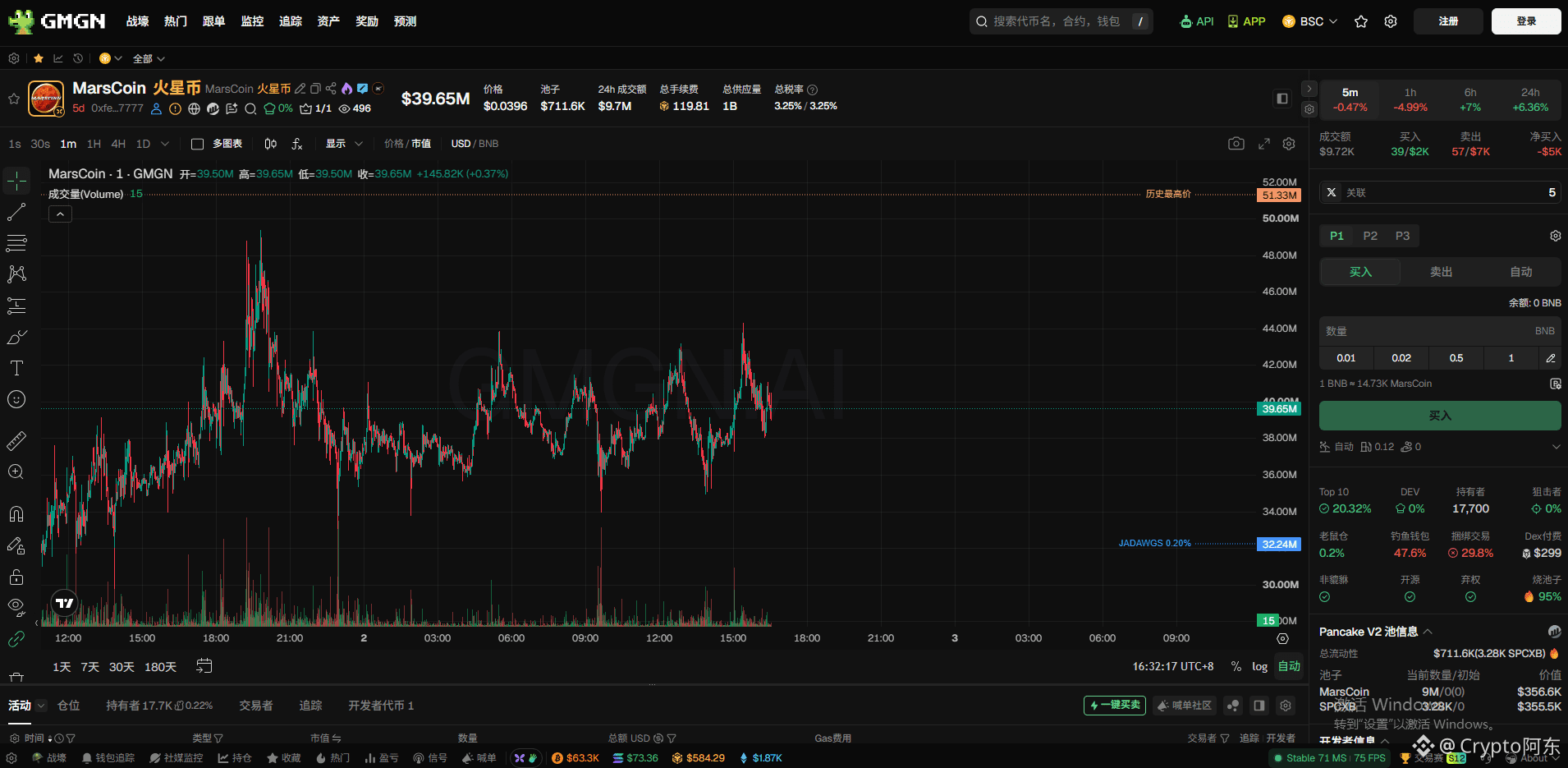Select the 4H chart timeframe
Image resolution: width=1568 pixels, height=768 pixels.
(x=118, y=144)
